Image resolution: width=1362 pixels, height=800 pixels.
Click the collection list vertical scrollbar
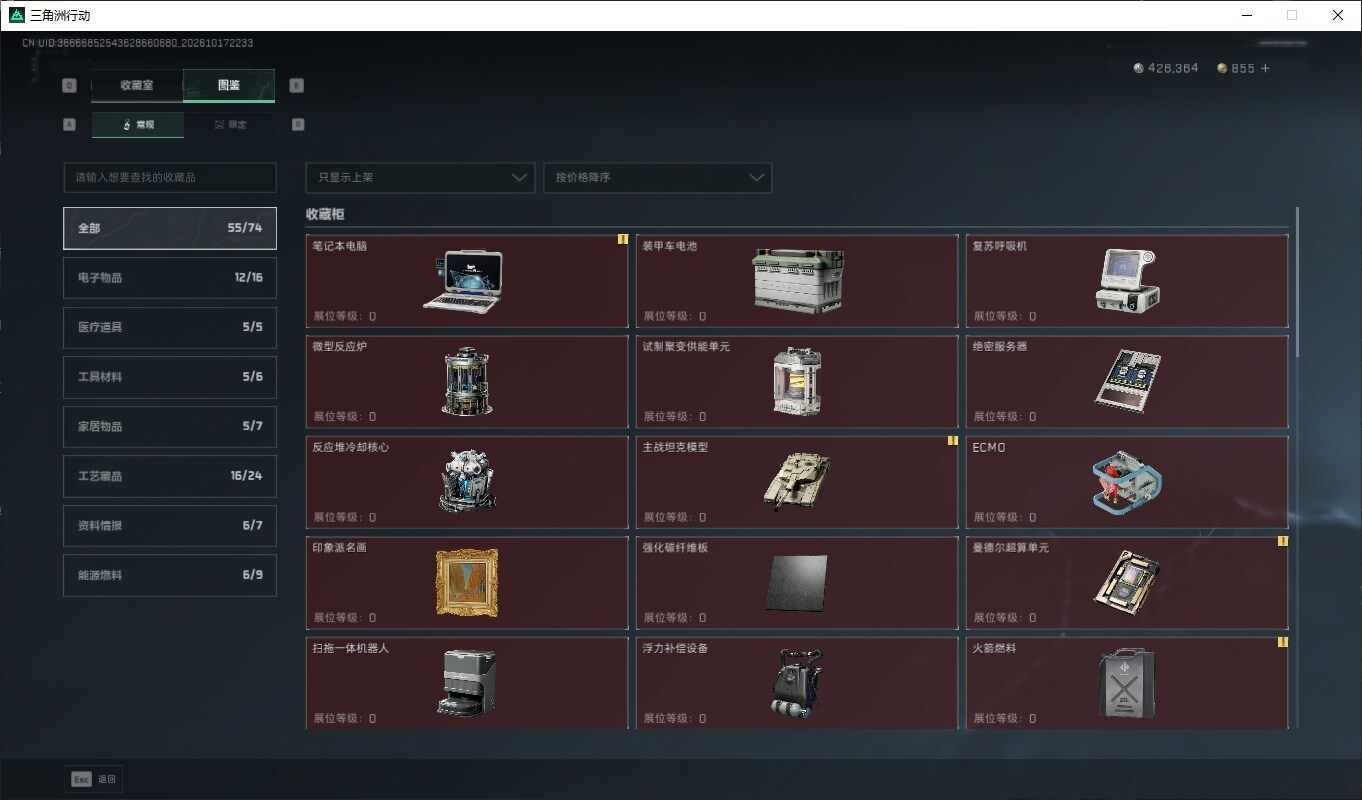[1297, 283]
